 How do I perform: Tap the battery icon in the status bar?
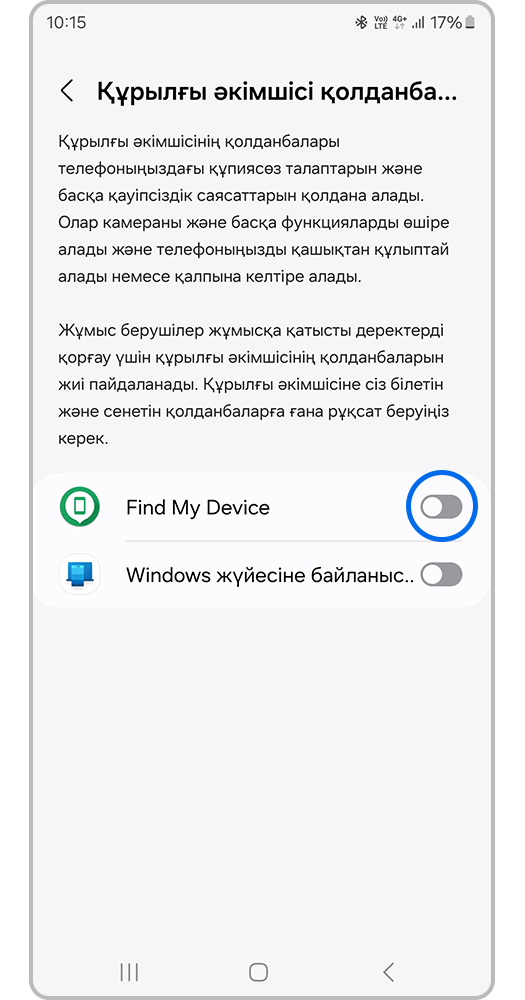pos(470,23)
